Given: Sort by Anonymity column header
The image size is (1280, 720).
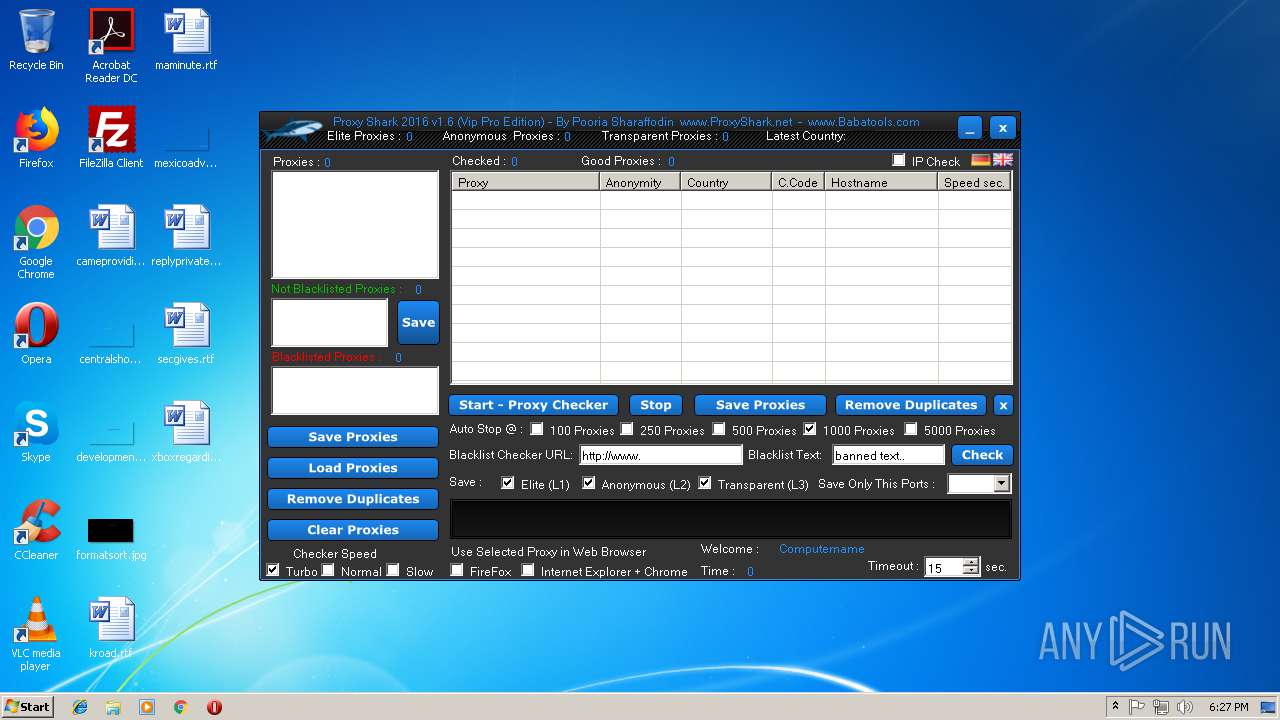Looking at the screenshot, I should pos(640,182).
